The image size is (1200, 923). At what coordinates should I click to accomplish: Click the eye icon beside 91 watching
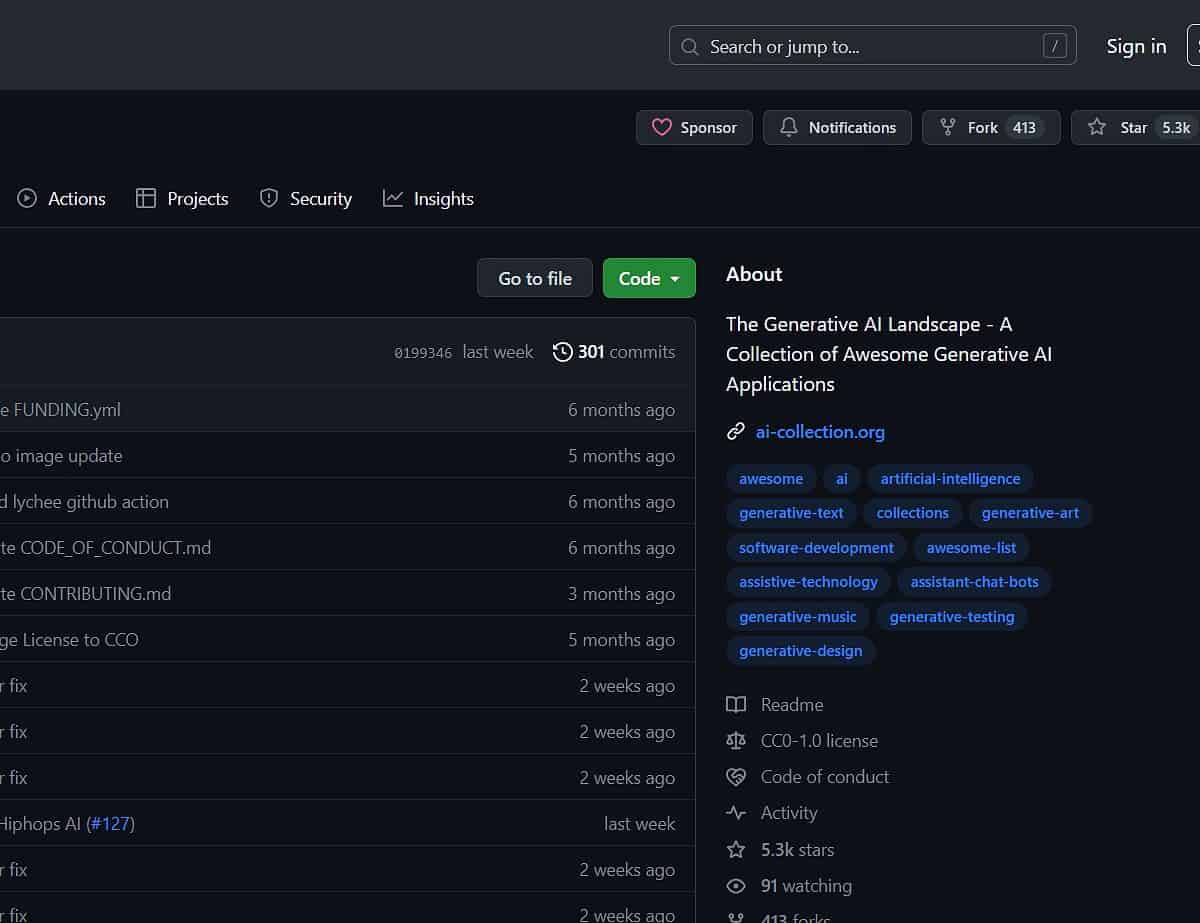coord(736,885)
